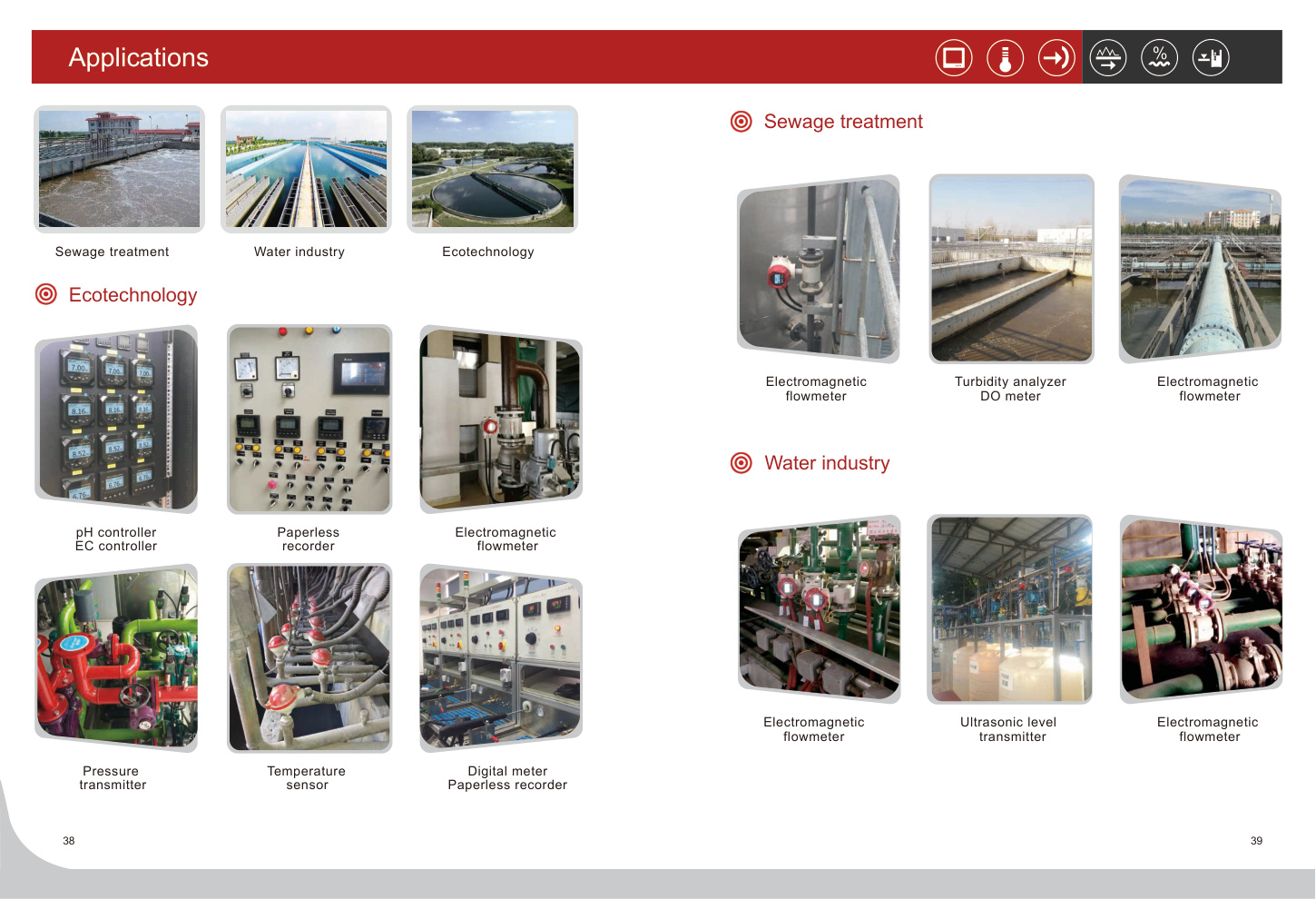Open the water industry channels photo at top
The image size is (1316, 899).
pyautogui.click(x=306, y=169)
